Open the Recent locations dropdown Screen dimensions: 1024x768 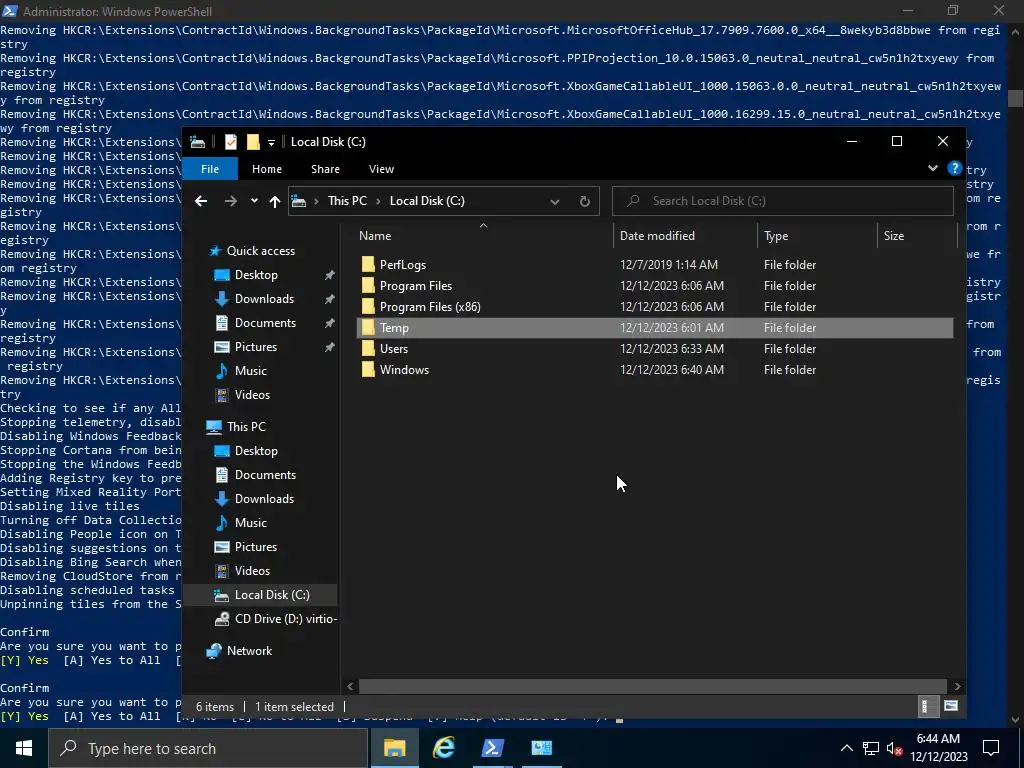(x=254, y=201)
